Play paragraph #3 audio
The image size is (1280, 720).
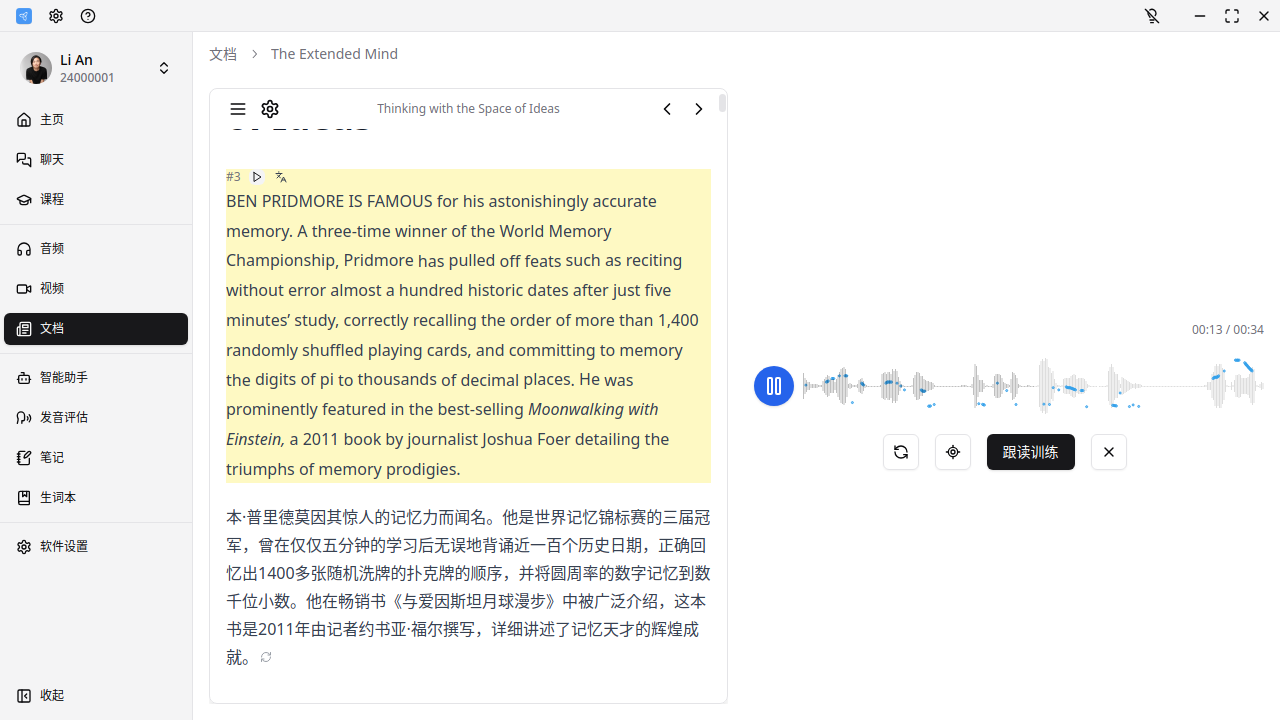[257, 177]
